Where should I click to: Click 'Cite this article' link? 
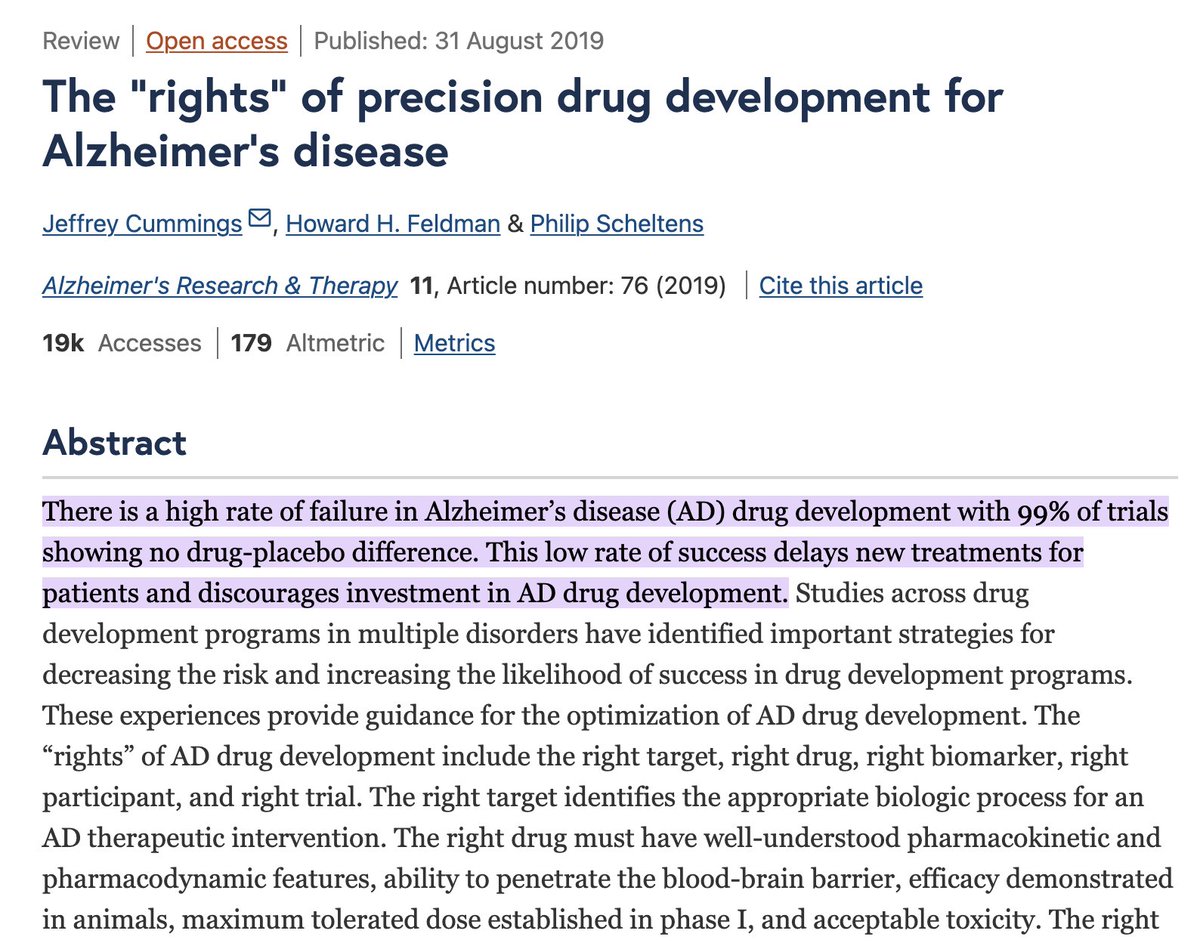tap(841, 285)
